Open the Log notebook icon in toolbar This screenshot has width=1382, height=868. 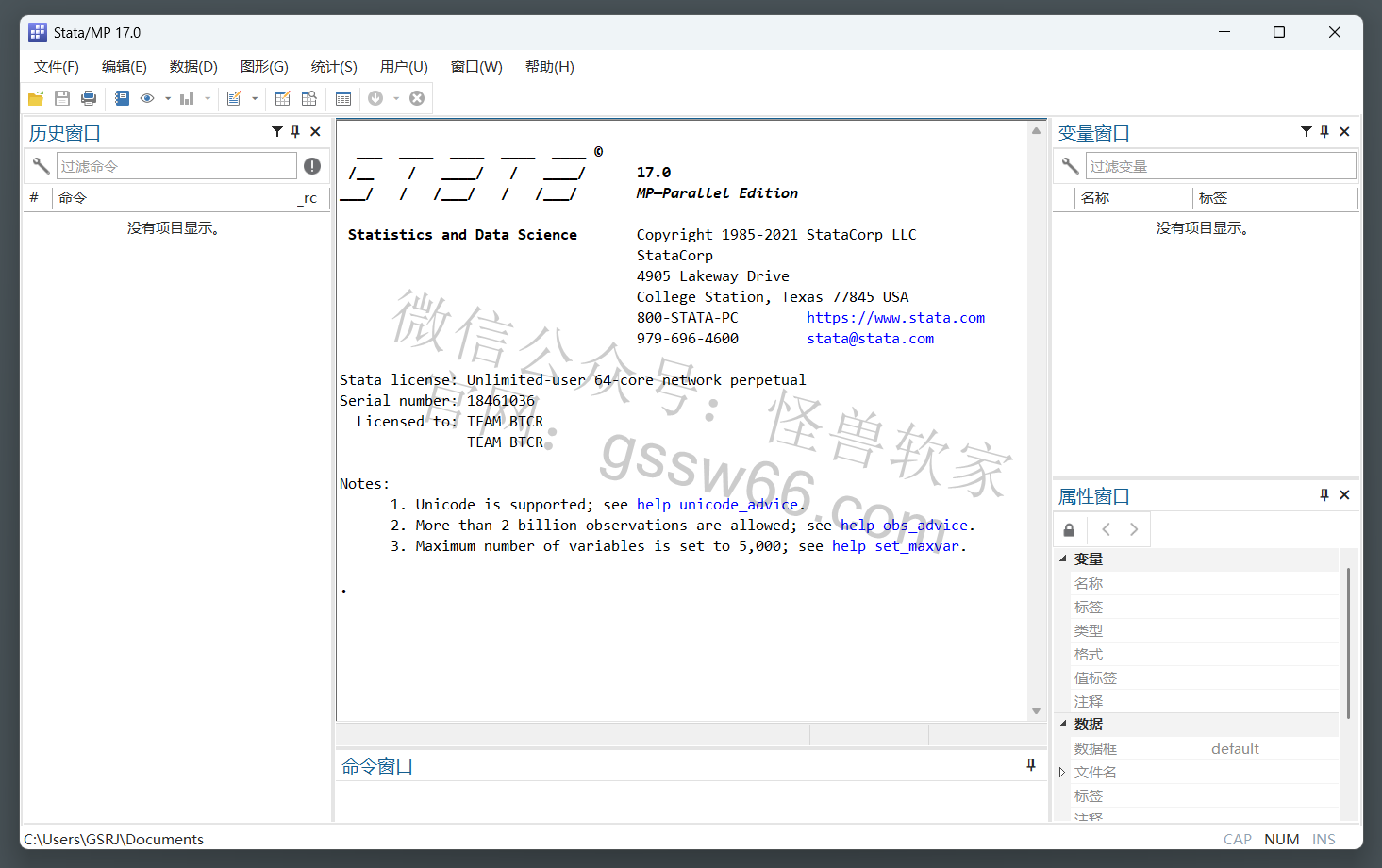tap(122, 98)
